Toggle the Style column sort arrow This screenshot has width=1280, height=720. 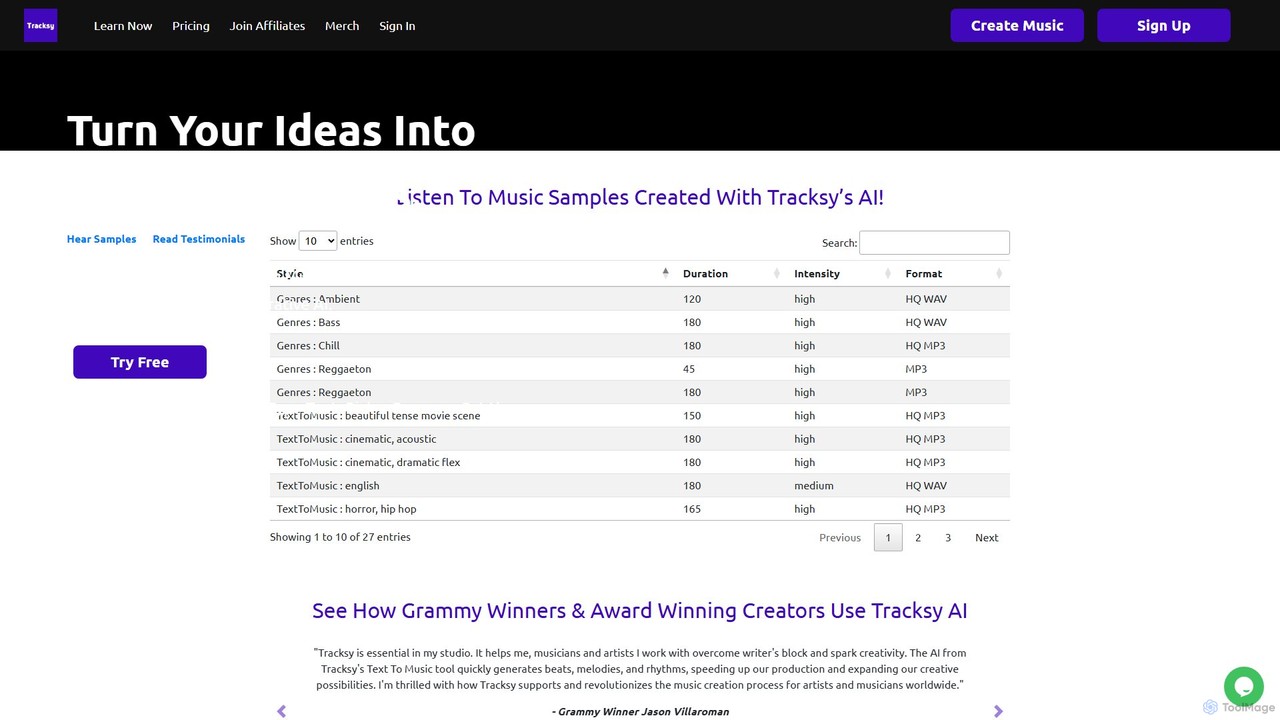pos(665,273)
